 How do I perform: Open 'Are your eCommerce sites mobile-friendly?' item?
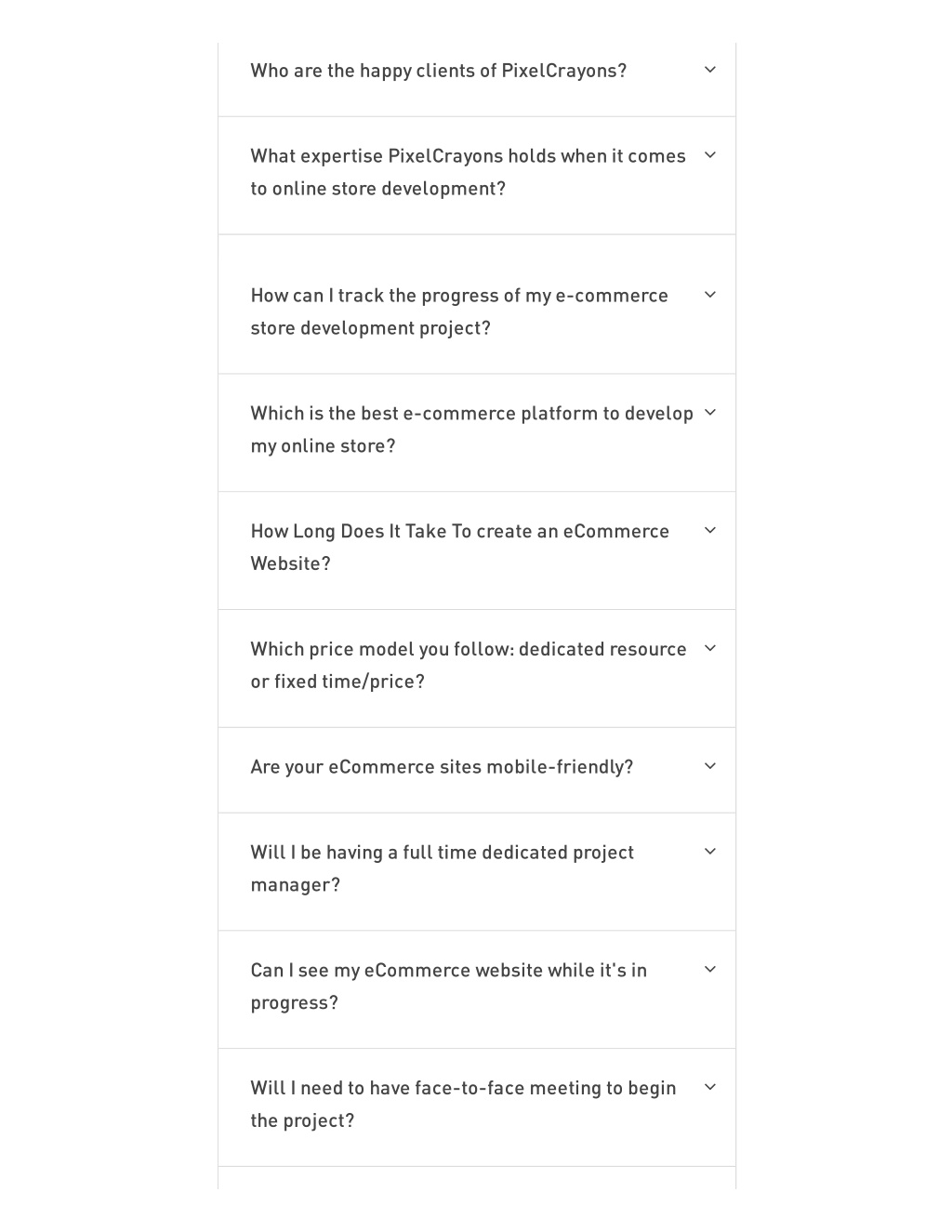pyautogui.click(x=442, y=767)
